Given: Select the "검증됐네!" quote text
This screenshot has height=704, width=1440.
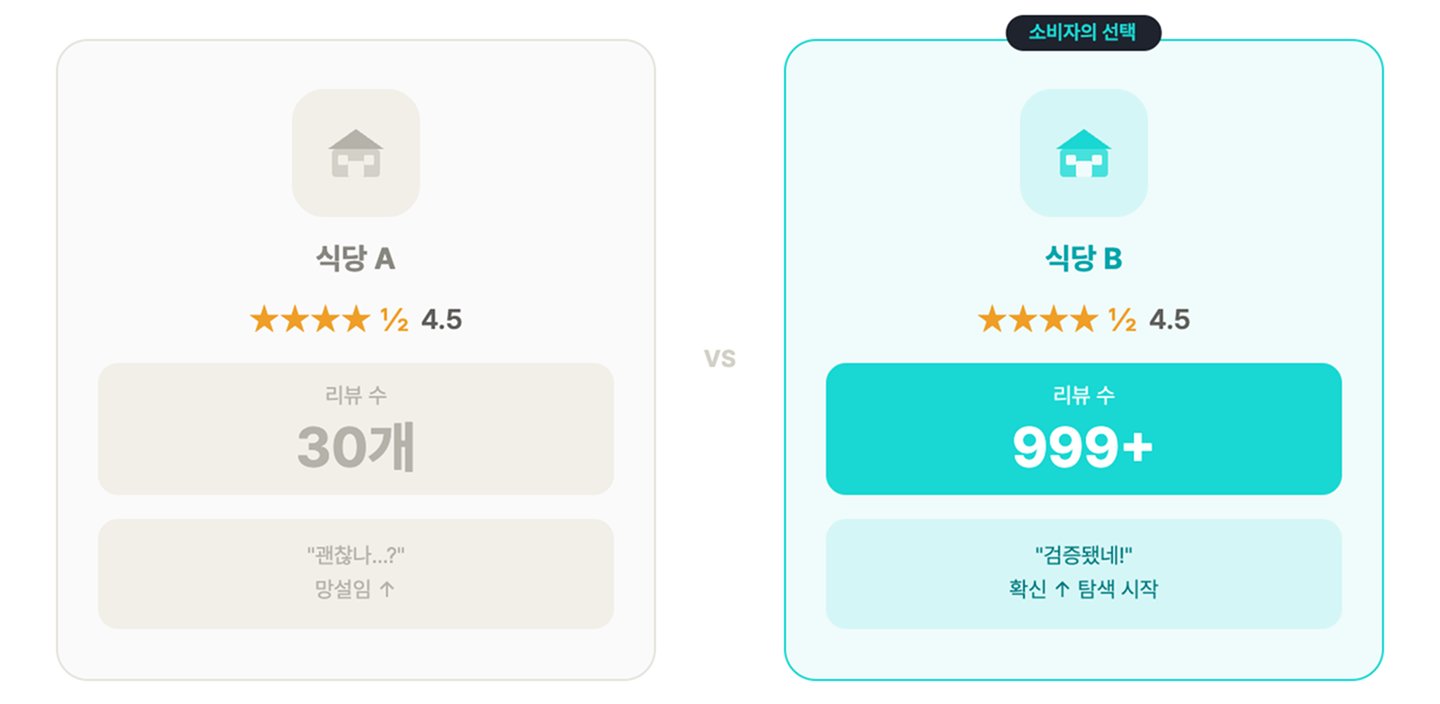Looking at the screenshot, I should point(1083,554).
